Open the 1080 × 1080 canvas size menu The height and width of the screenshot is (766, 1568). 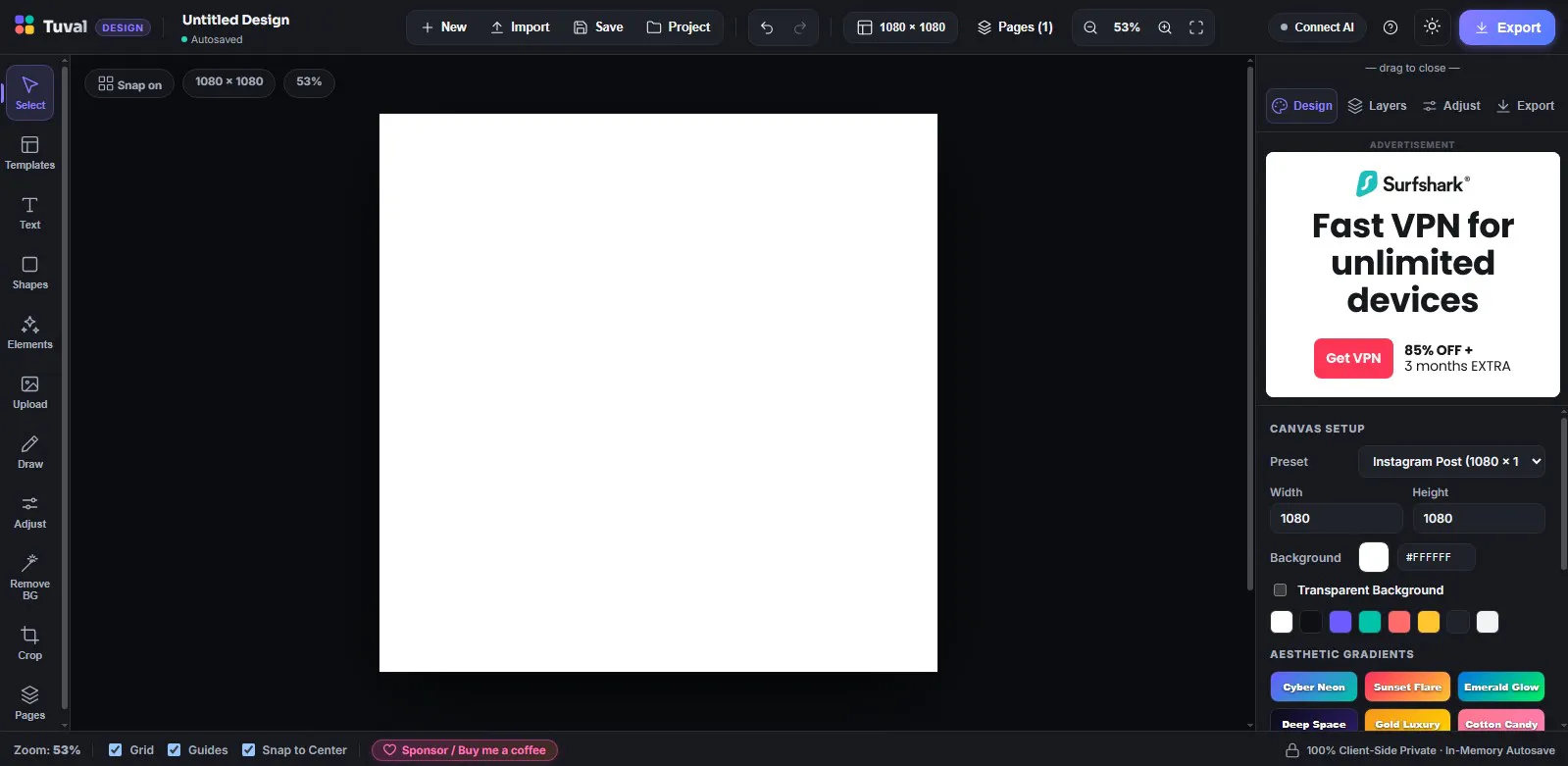click(901, 27)
